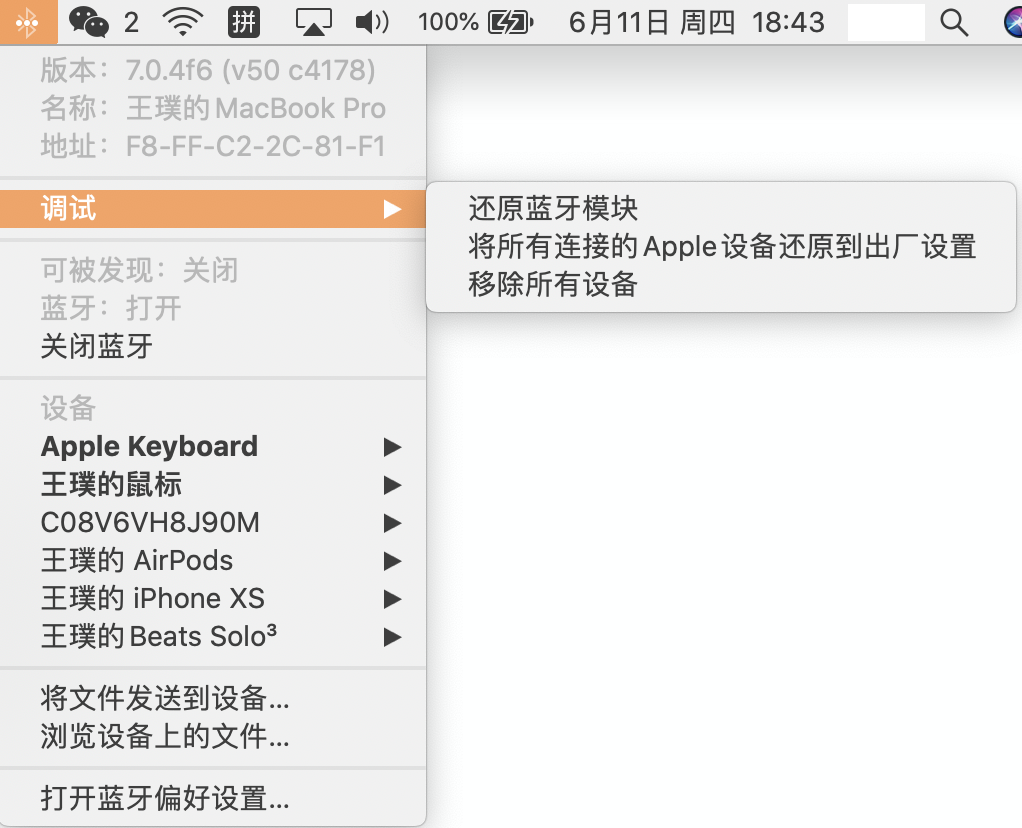Choose 移除所有设备 from debug submenu
Image resolution: width=1022 pixels, height=828 pixels.
pos(553,284)
